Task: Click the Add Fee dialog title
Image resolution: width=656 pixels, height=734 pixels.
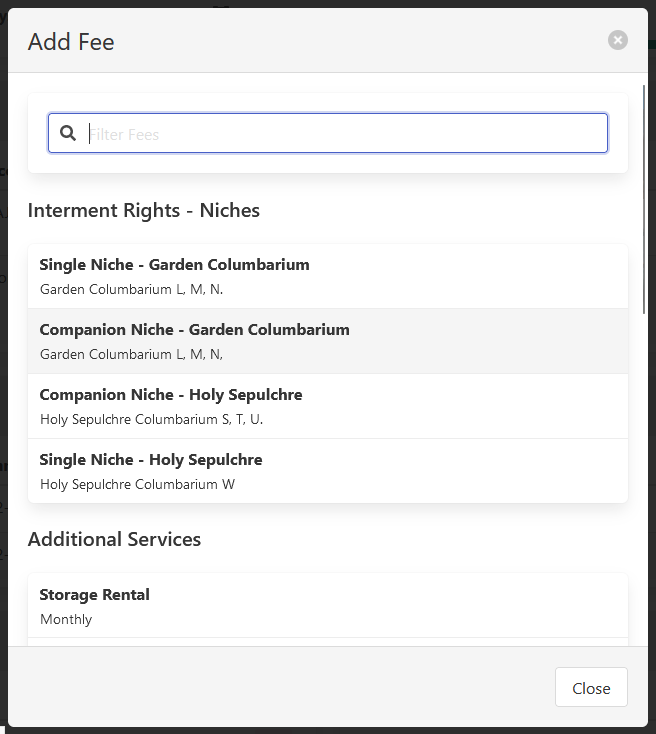Action: (x=71, y=41)
